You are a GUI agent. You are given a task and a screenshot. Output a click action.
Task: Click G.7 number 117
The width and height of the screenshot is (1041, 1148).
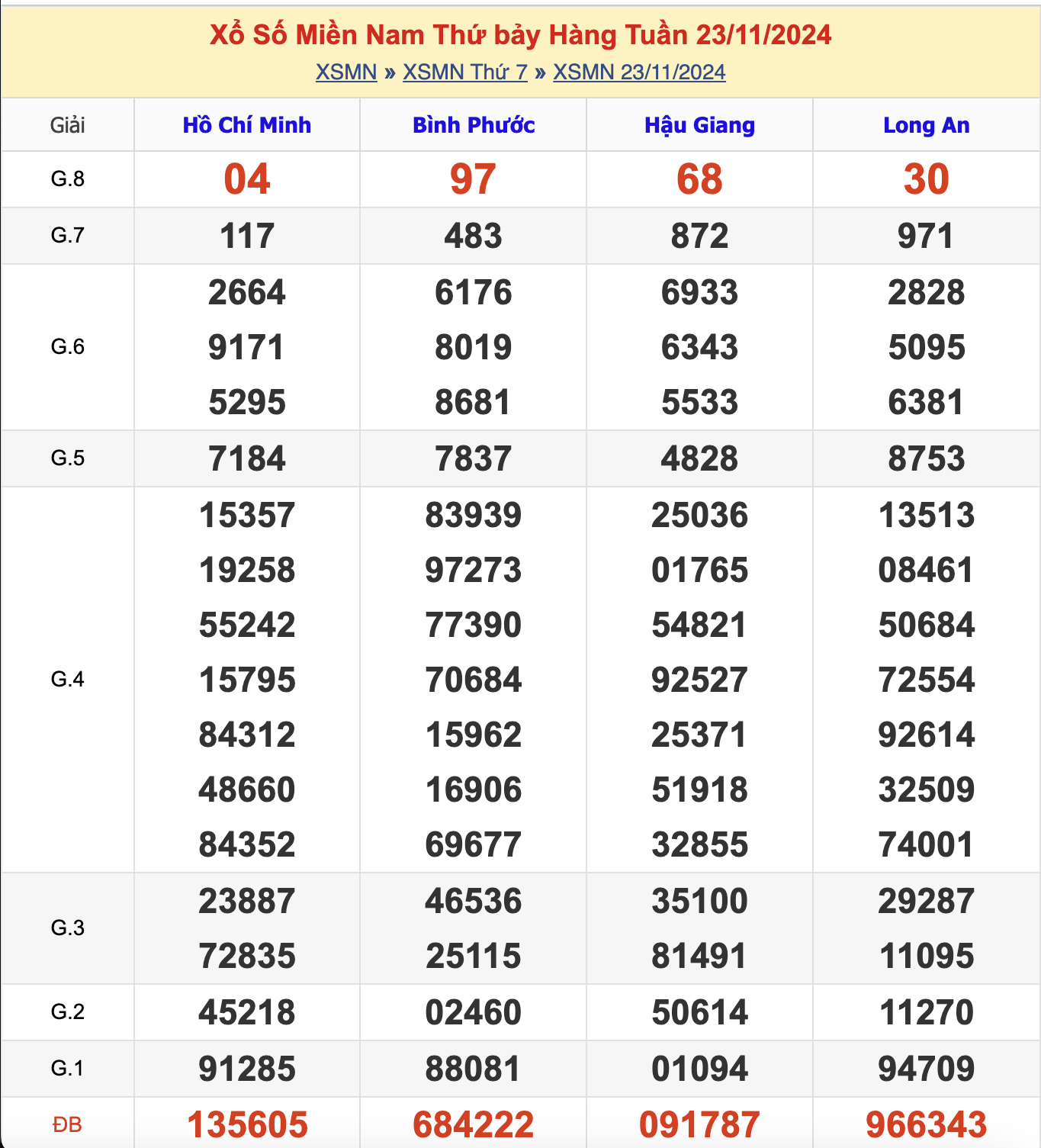(247, 236)
